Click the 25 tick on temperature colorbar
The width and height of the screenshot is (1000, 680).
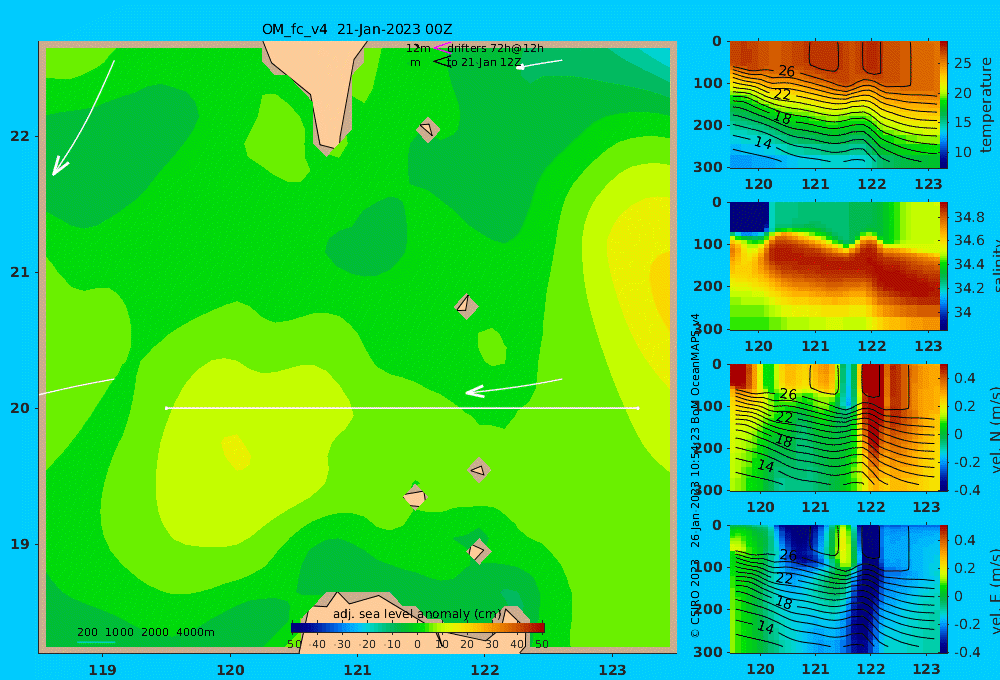pyautogui.click(x=963, y=63)
